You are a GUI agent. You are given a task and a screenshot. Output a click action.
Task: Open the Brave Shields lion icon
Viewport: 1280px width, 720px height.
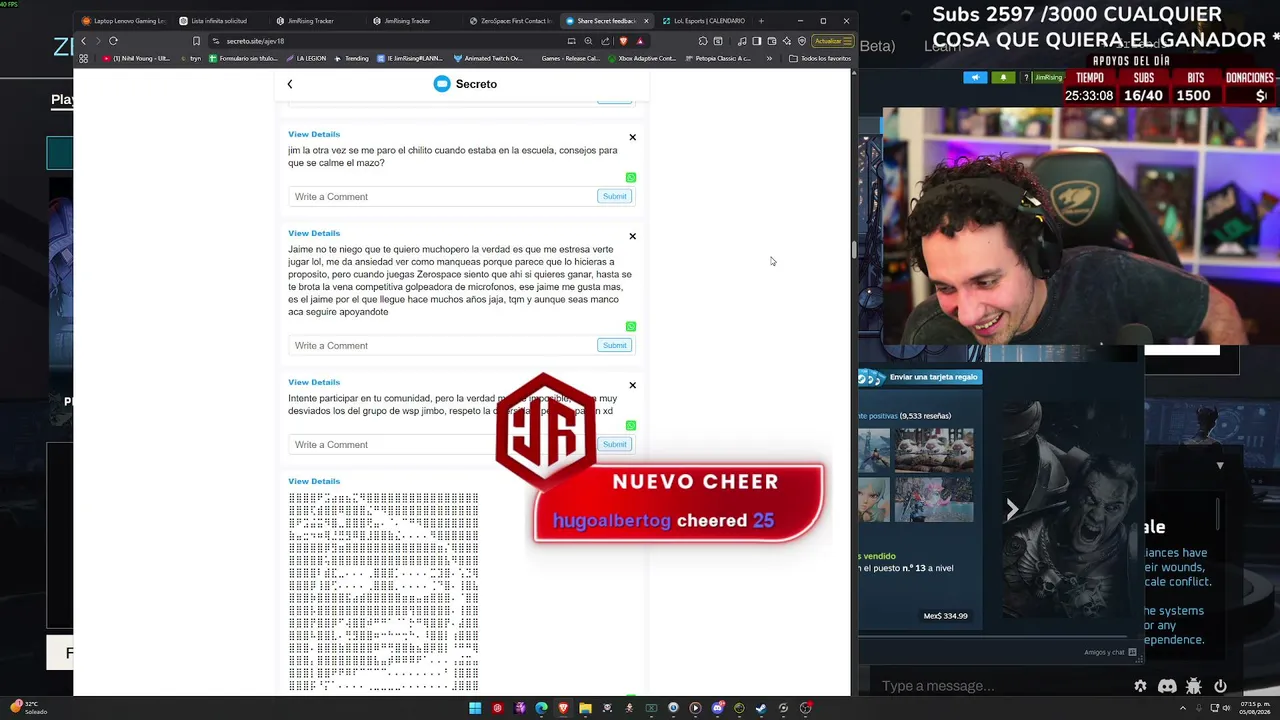pyautogui.click(x=623, y=41)
